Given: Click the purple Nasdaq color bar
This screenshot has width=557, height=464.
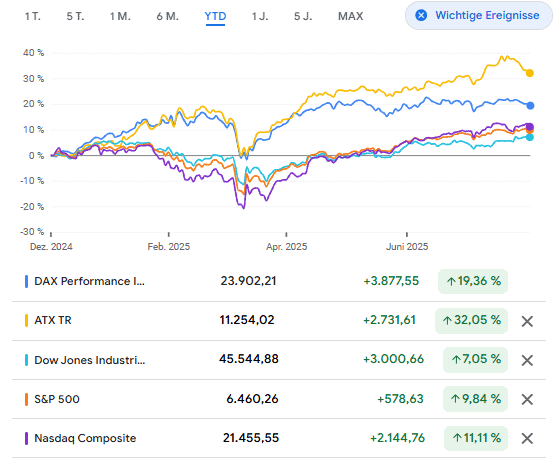Looking at the screenshot, I should (26, 438).
